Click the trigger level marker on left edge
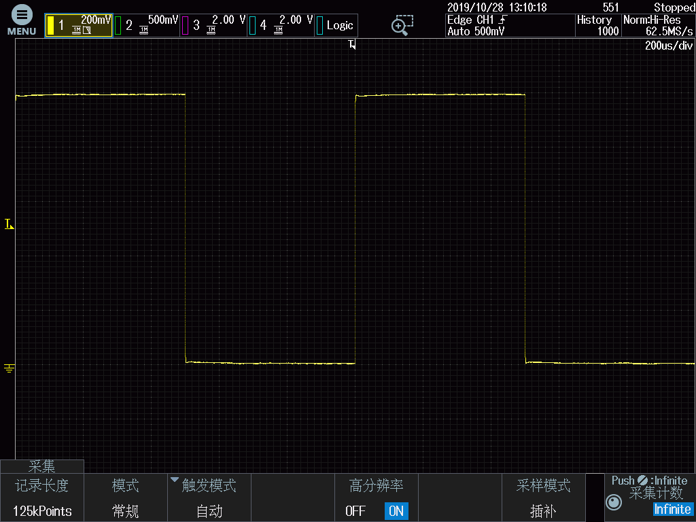This screenshot has width=696, height=522. coord(9,225)
